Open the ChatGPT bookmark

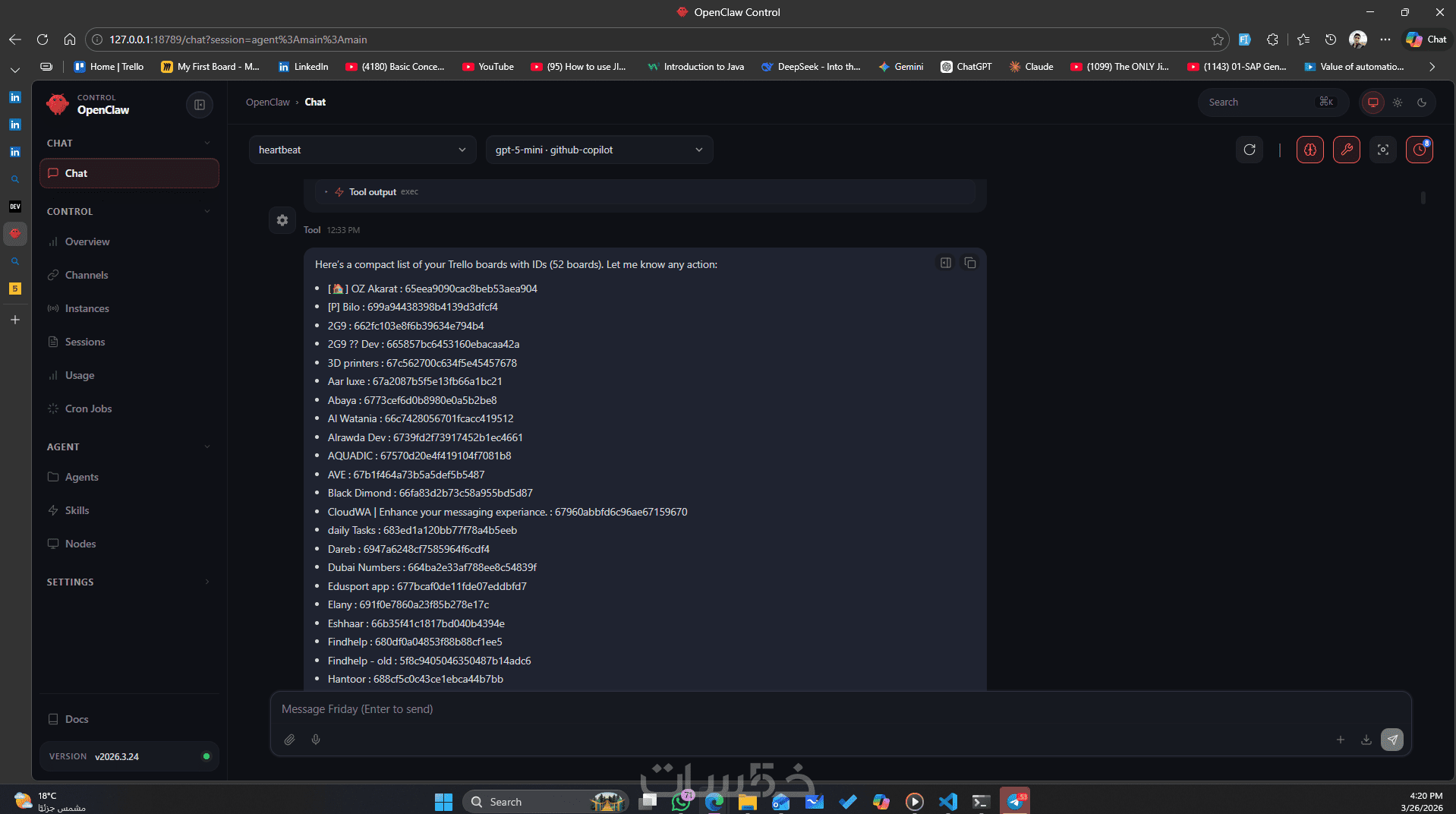tap(966, 67)
